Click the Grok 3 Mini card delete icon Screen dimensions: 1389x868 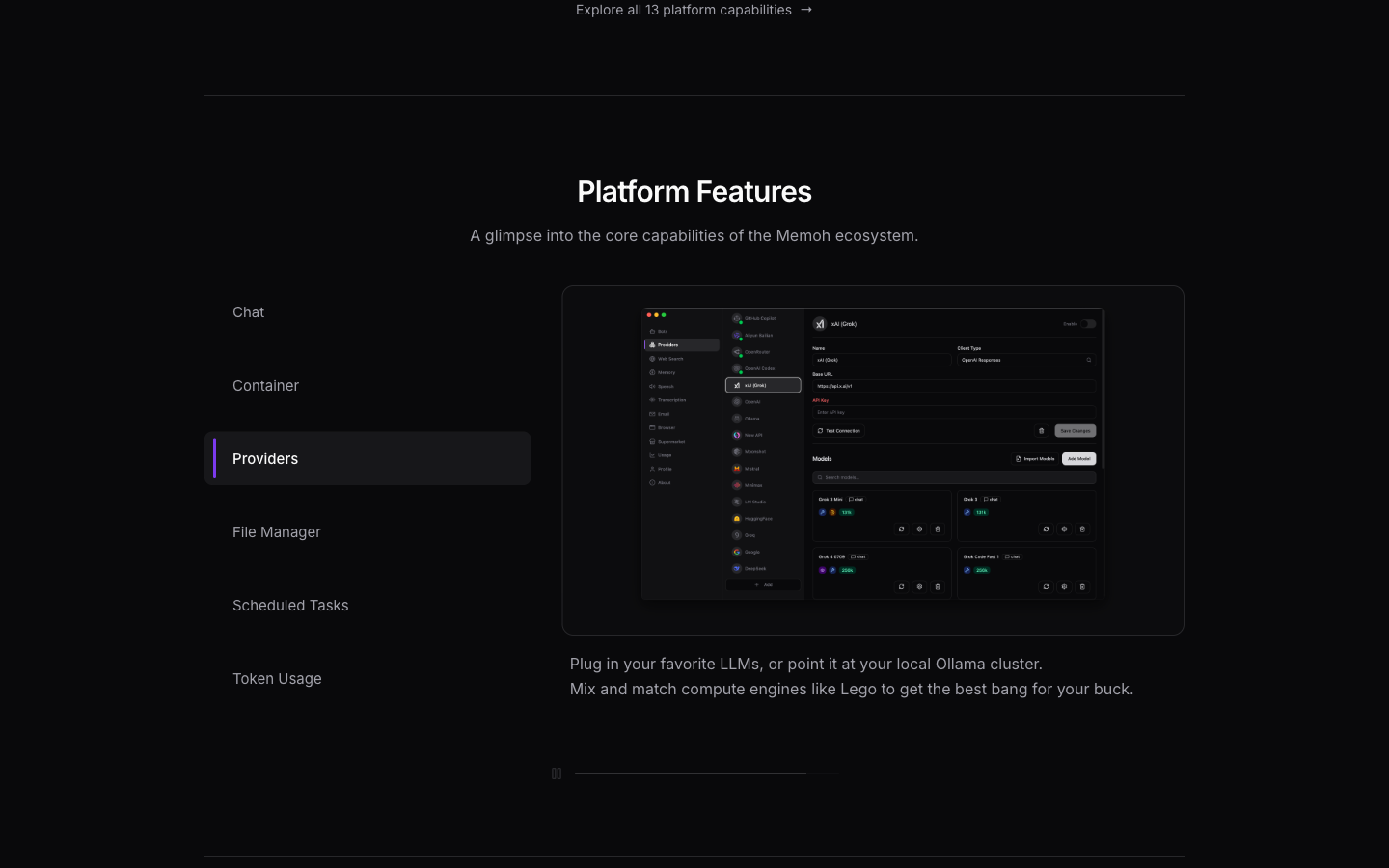938,529
